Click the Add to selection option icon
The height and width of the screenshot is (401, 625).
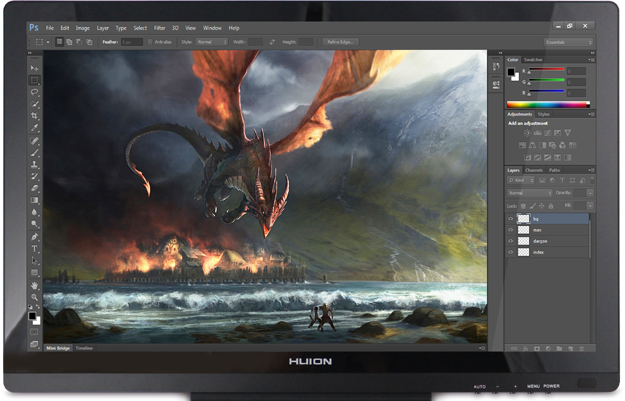pos(69,42)
